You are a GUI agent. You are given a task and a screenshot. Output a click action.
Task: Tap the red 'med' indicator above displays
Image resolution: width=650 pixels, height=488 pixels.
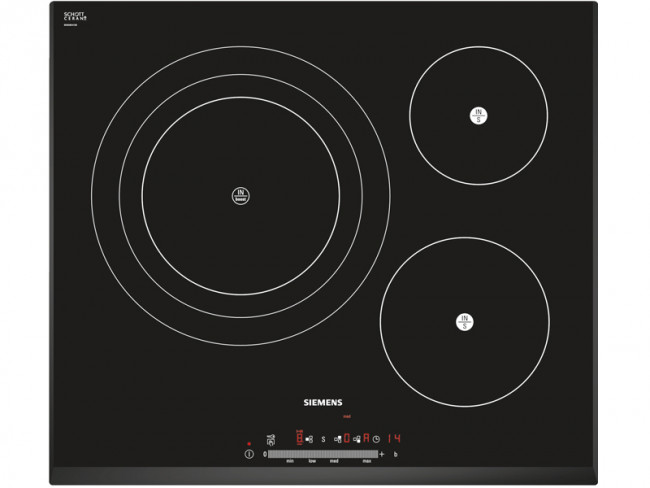tap(347, 416)
